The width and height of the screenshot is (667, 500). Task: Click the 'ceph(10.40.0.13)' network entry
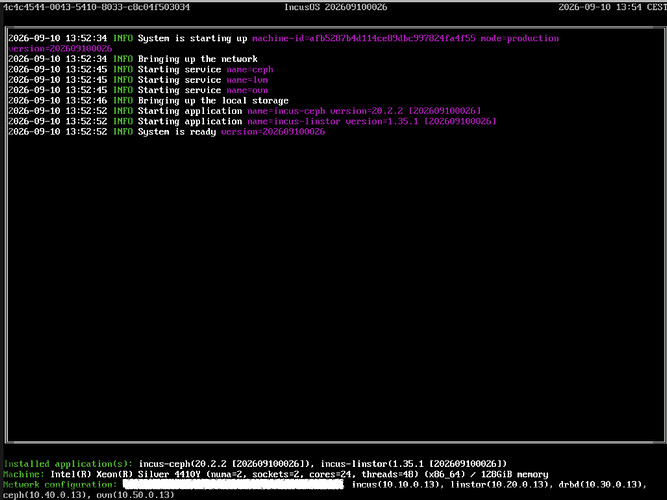tap(45, 495)
